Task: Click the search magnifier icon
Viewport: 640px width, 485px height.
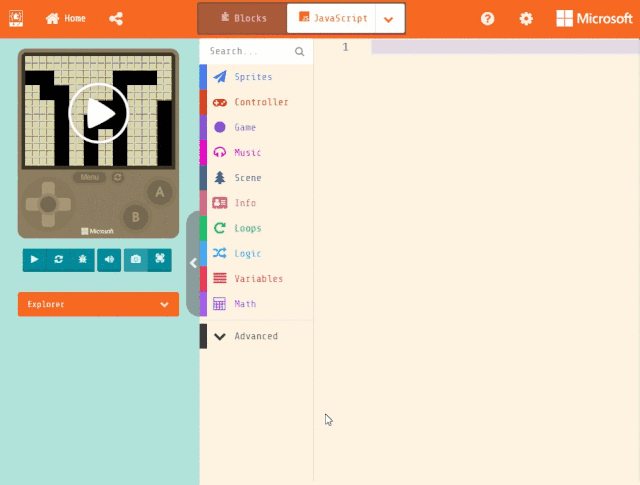Action: [300, 51]
